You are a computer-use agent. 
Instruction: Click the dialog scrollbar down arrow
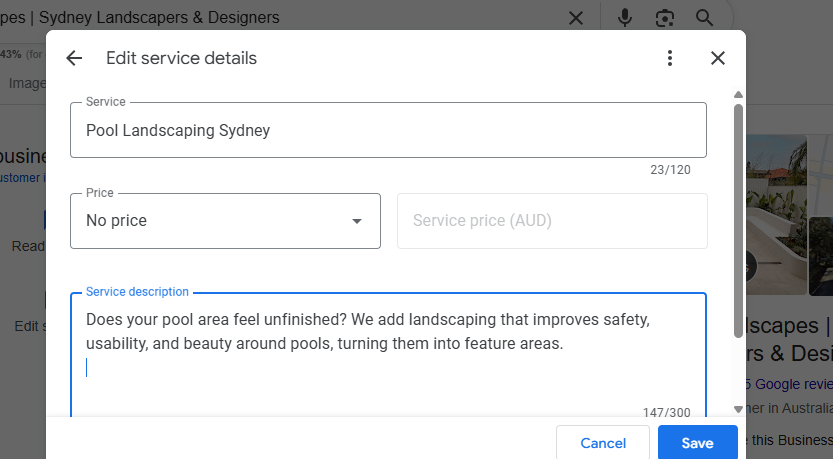(738, 409)
